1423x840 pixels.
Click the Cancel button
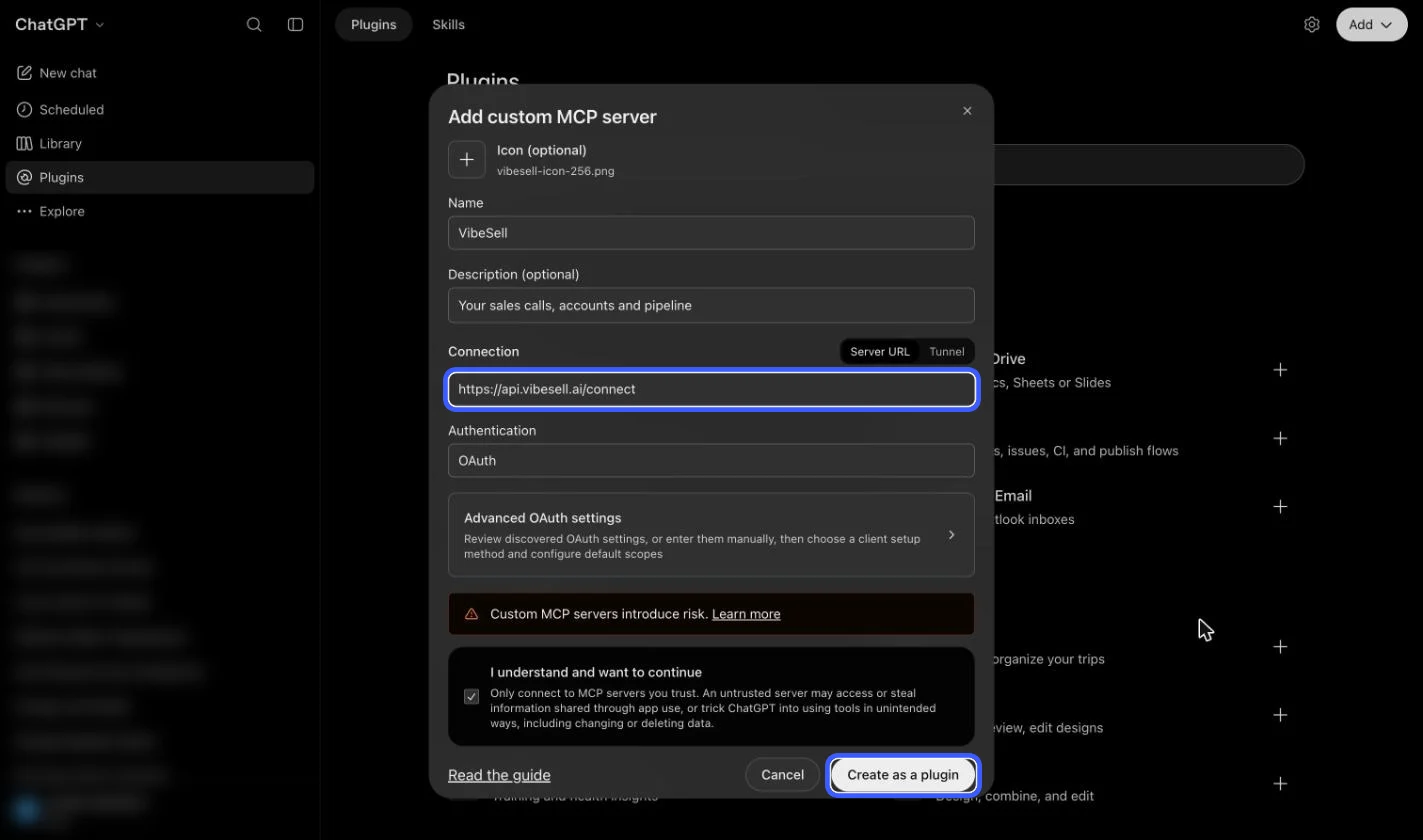[782, 775]
